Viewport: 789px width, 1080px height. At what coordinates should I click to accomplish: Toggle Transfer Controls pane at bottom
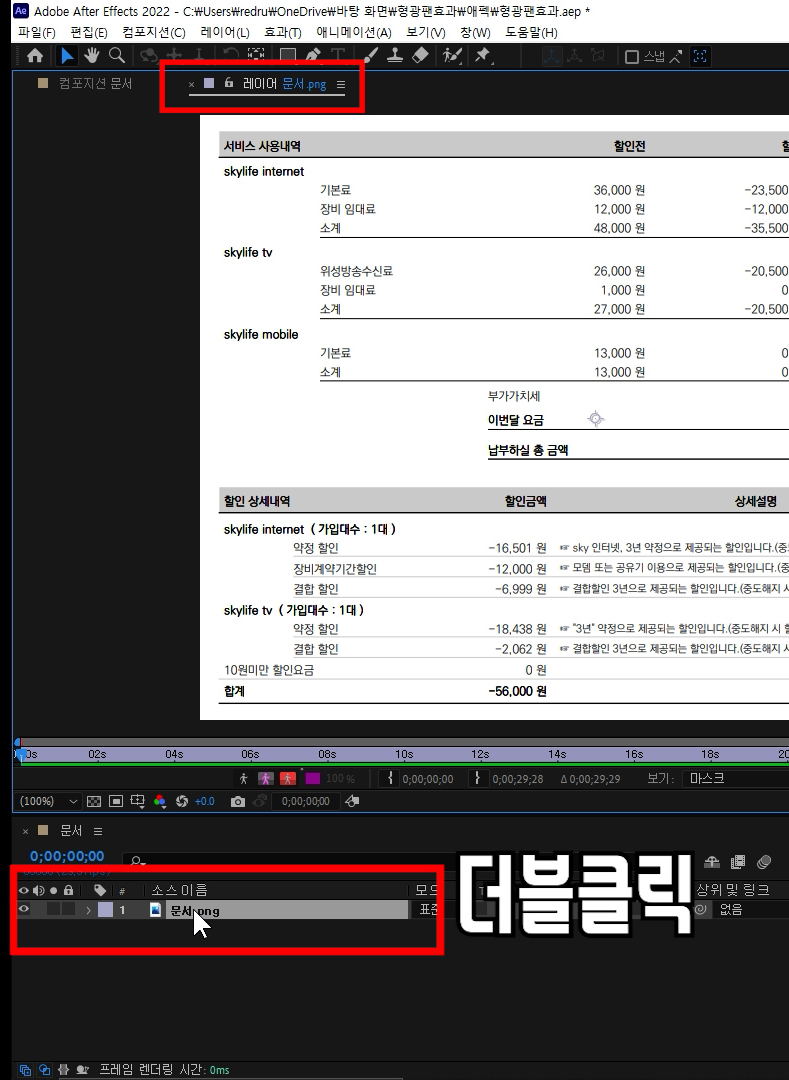click(45, 1070)
